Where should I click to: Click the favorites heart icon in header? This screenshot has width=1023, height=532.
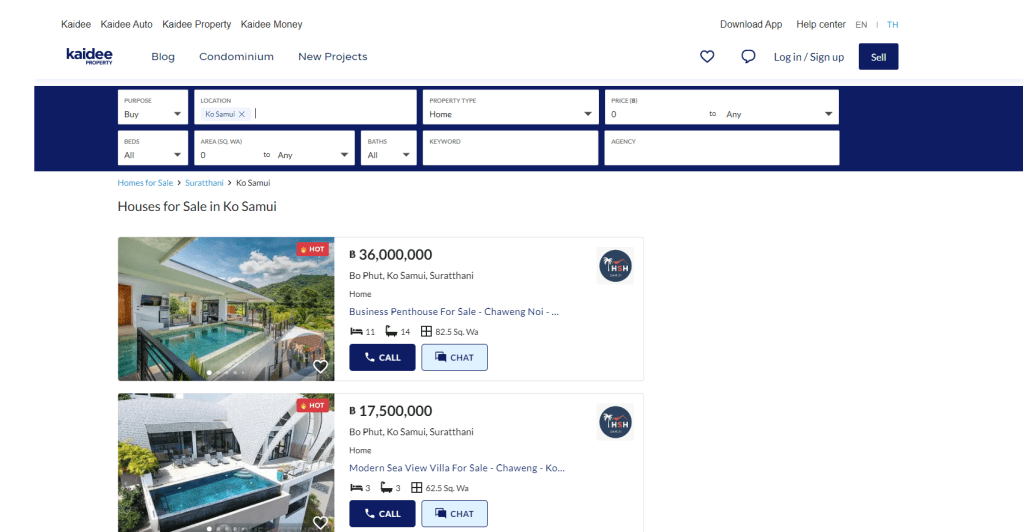point(707,57)
